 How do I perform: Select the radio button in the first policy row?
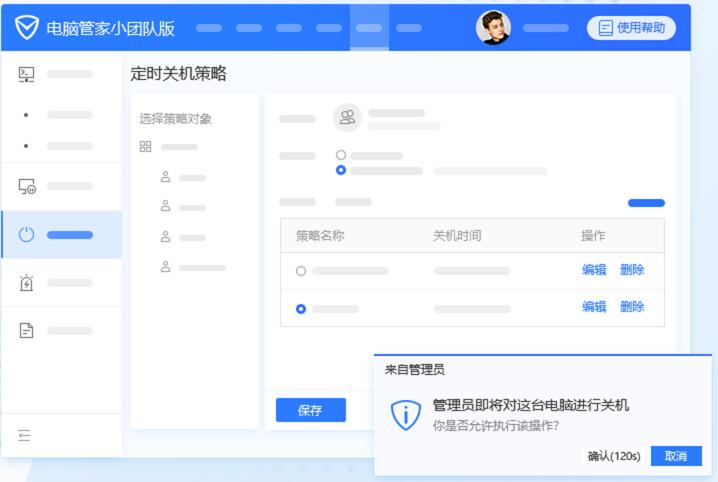pos(301,271)
